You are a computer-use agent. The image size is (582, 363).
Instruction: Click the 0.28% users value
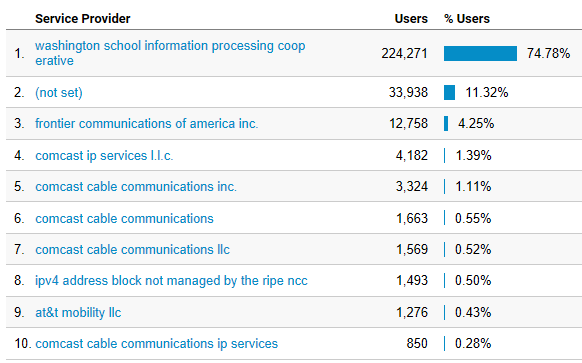tap(473, 344)
